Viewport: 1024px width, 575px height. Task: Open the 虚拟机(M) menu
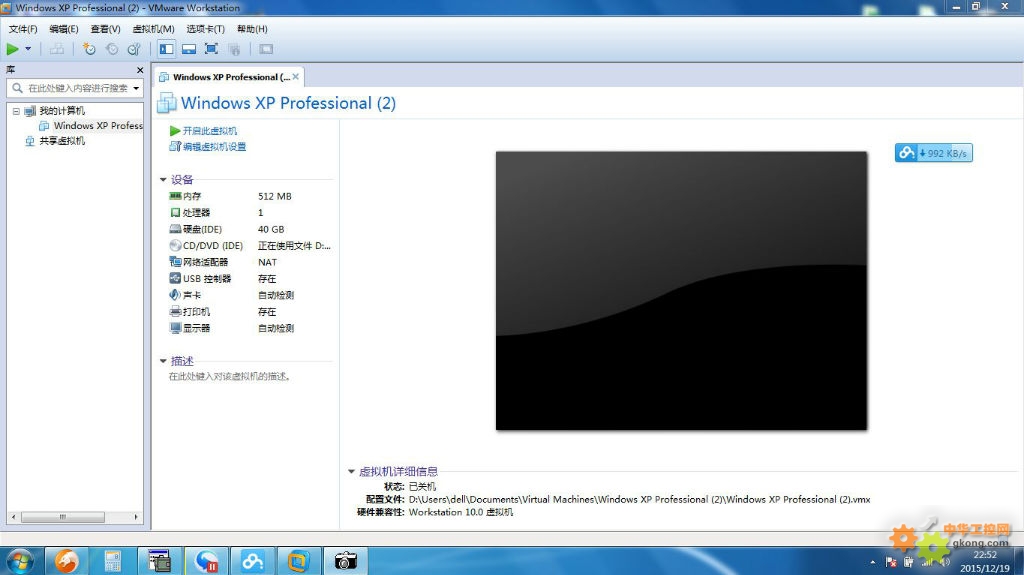[x=153, y=29]
